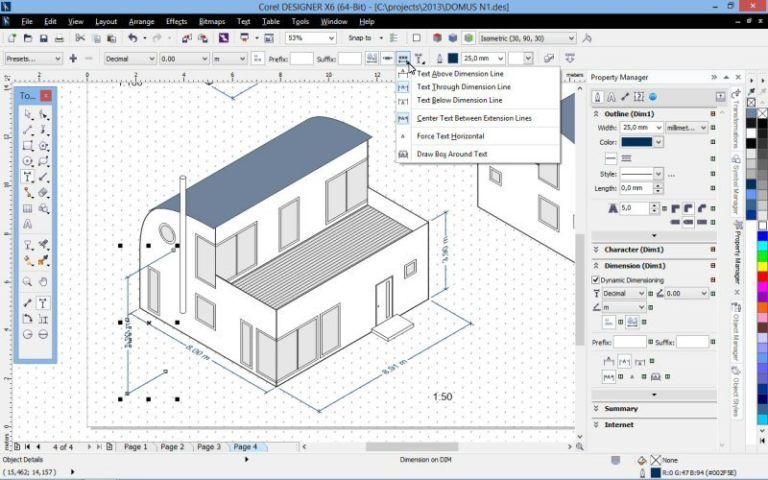Viewport: 768px width, 480px height.
Task: Cut selection using the scissors icon
Action: (80, 38)
